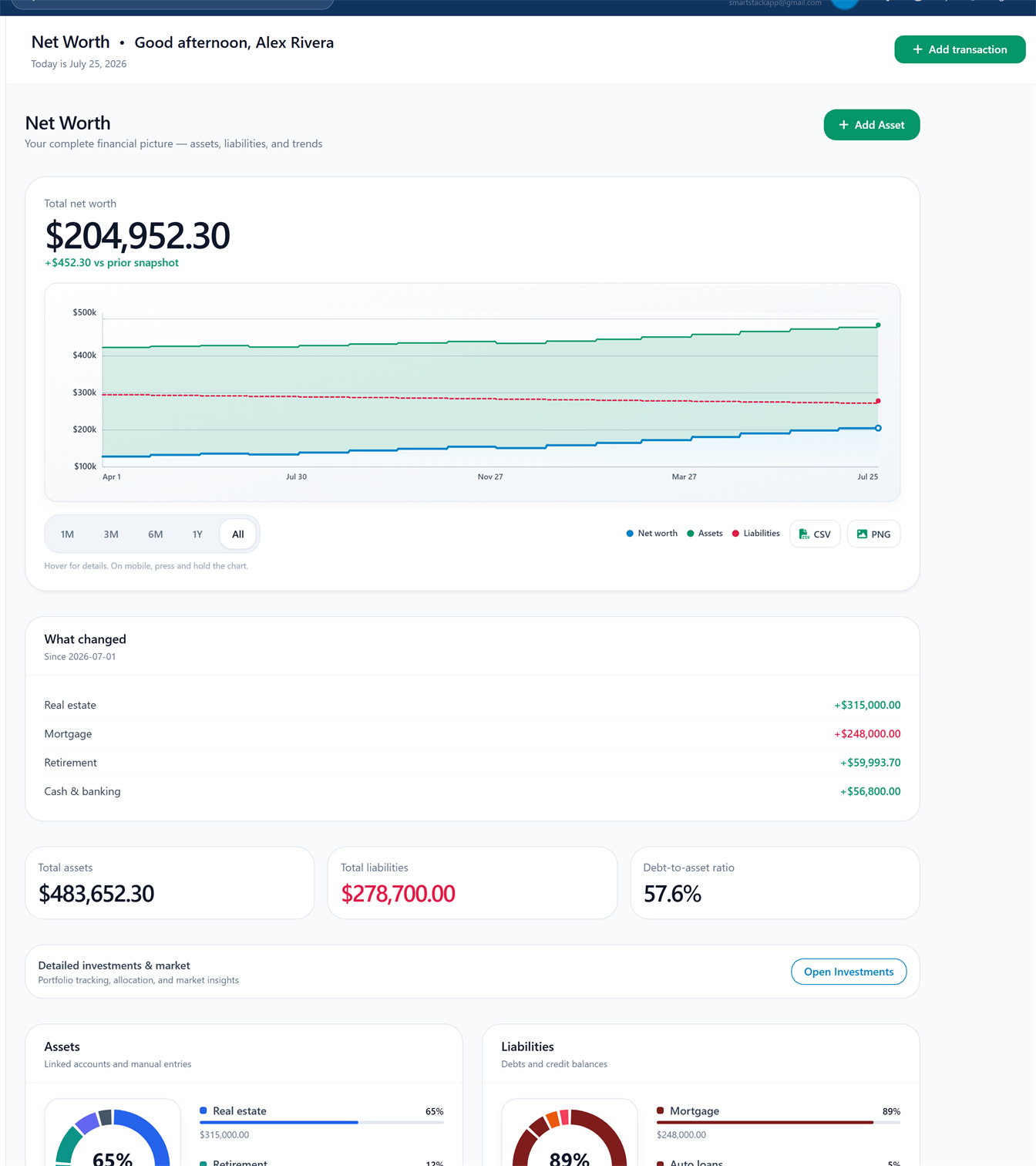The width and height of the screenshot is (1036, 1166).
Task: Click the Nov 27 axis label on chart
Action: (490, 477)
